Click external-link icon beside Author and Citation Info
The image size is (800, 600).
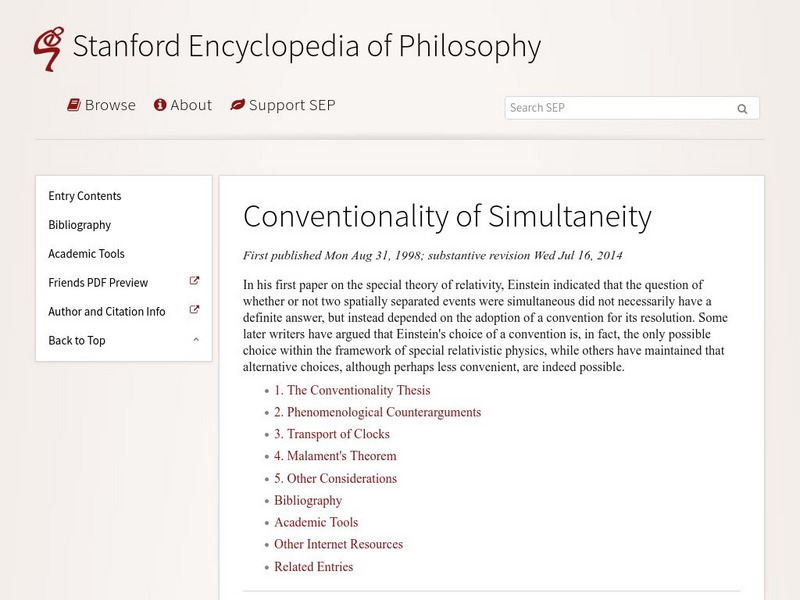194,310
